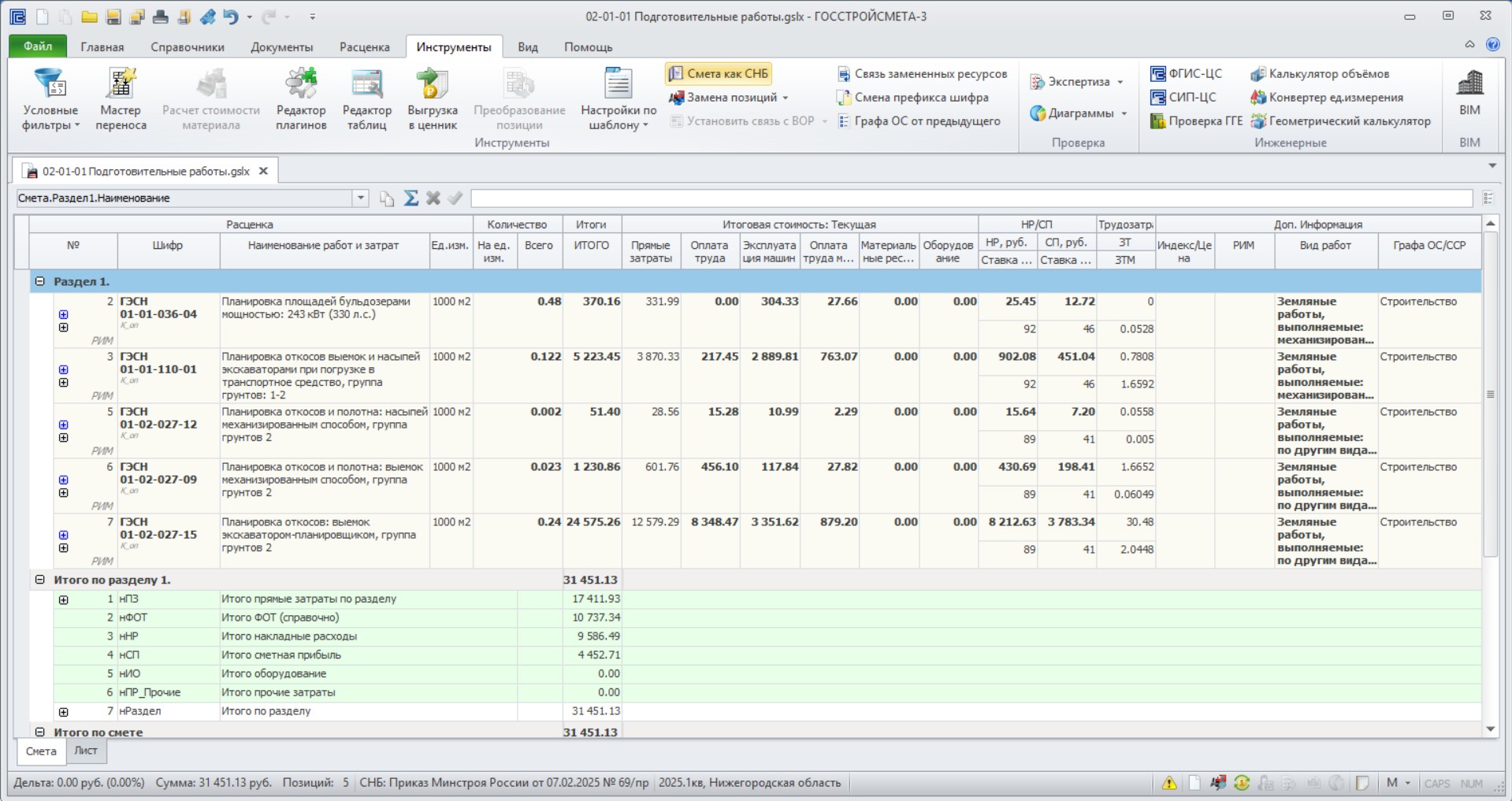Open Экспертиза dropdown menu
This screenshot has width=1512, height=801.
coord(1076,82)
